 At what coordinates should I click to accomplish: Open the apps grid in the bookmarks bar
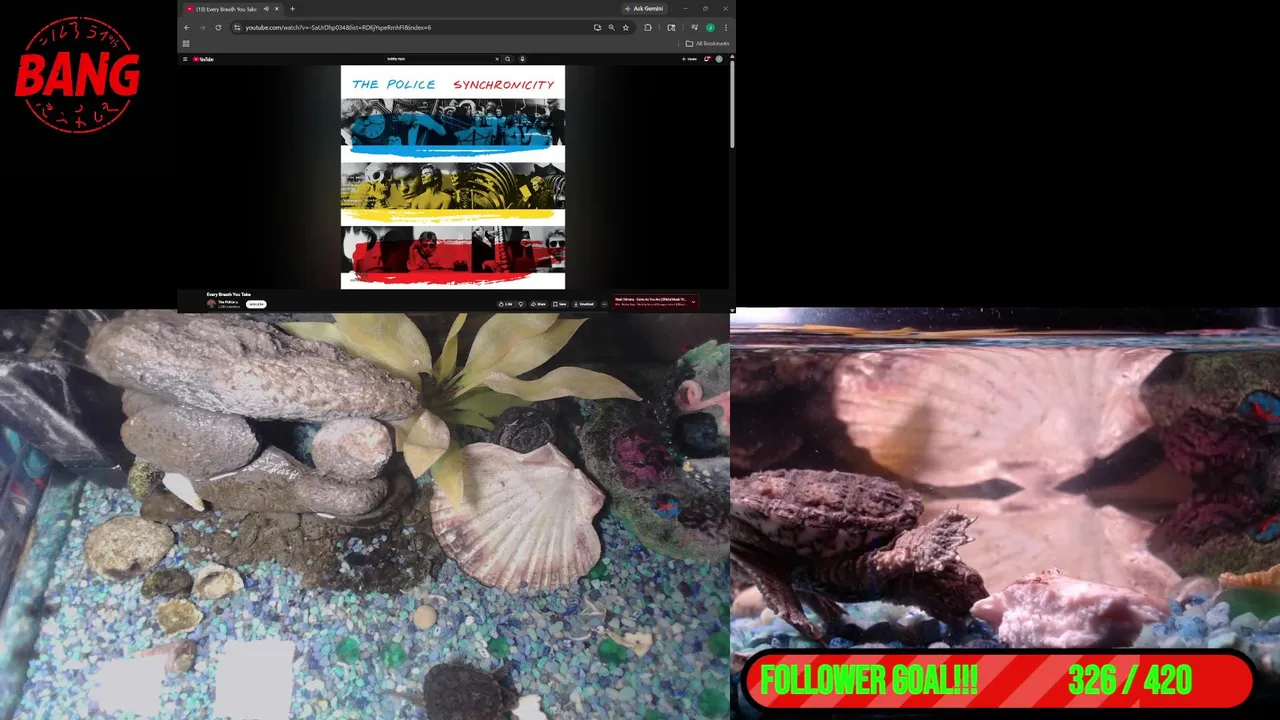[186, 44]
